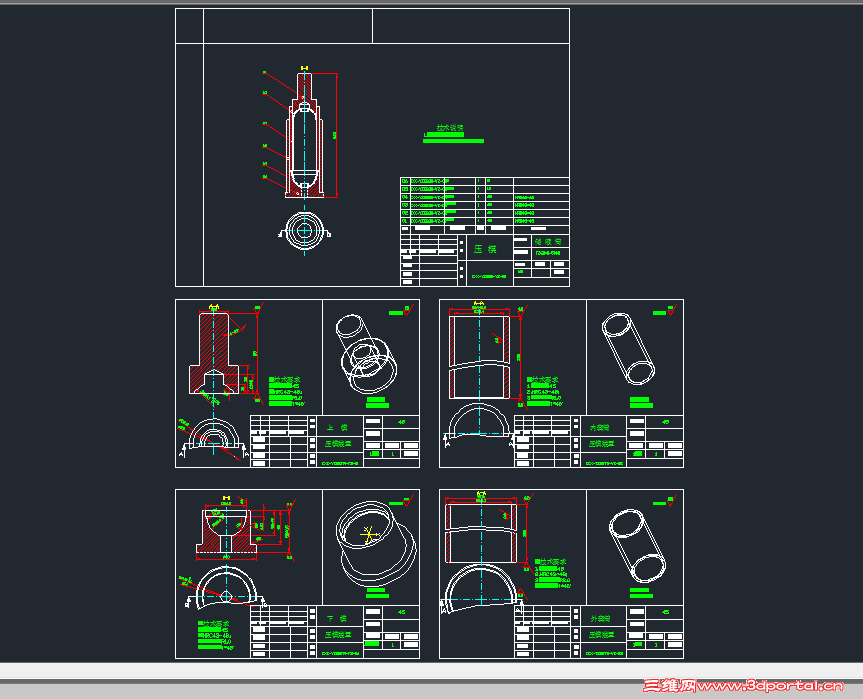The height and width of the screenshot is (699, 863).
Task: Select the hatched T-shaped section of the 上模 sheet
Action: click(214, 353)
